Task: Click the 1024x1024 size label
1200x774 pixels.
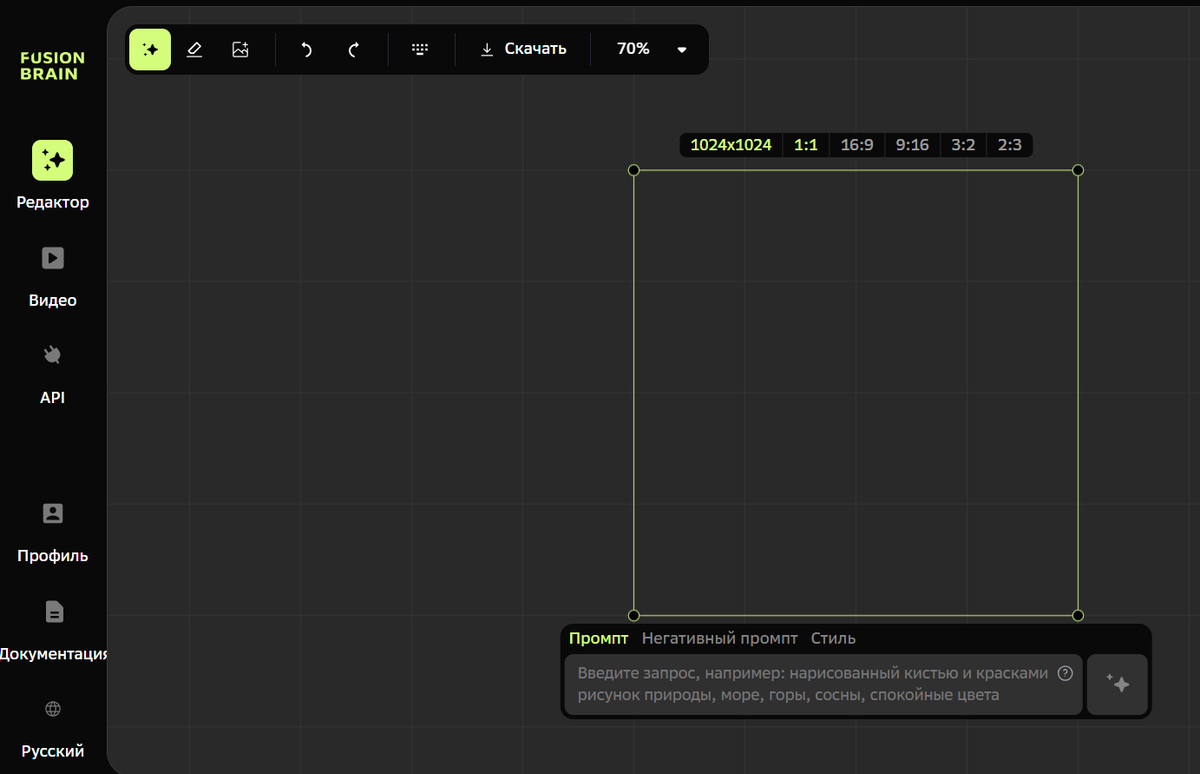Action: tap(731, 145)
